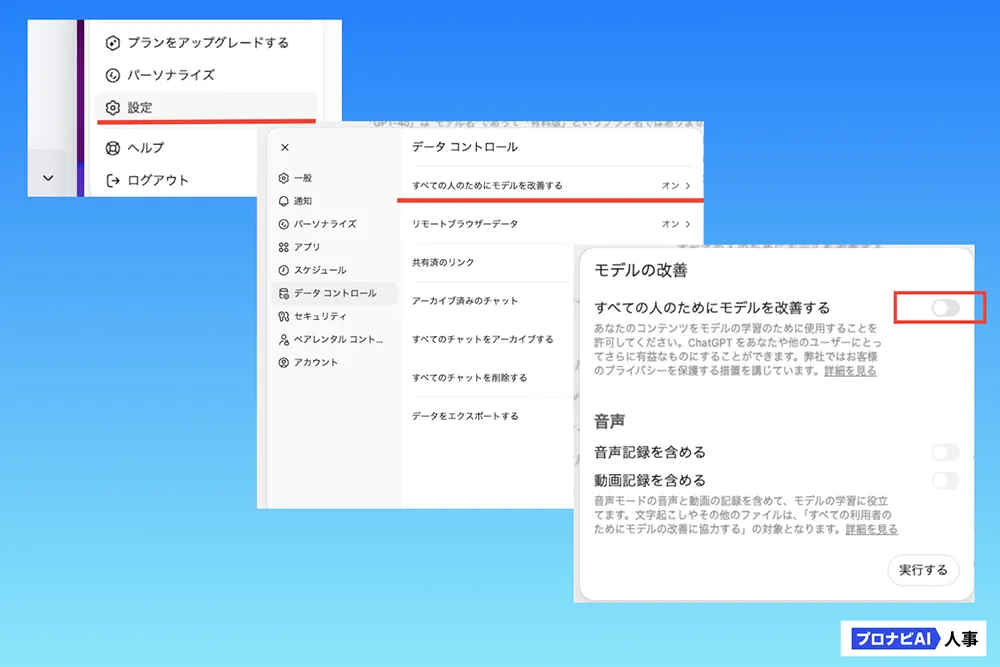Click the プランをアップグレードする icon
1000x667 pixels.
point(113,43)
